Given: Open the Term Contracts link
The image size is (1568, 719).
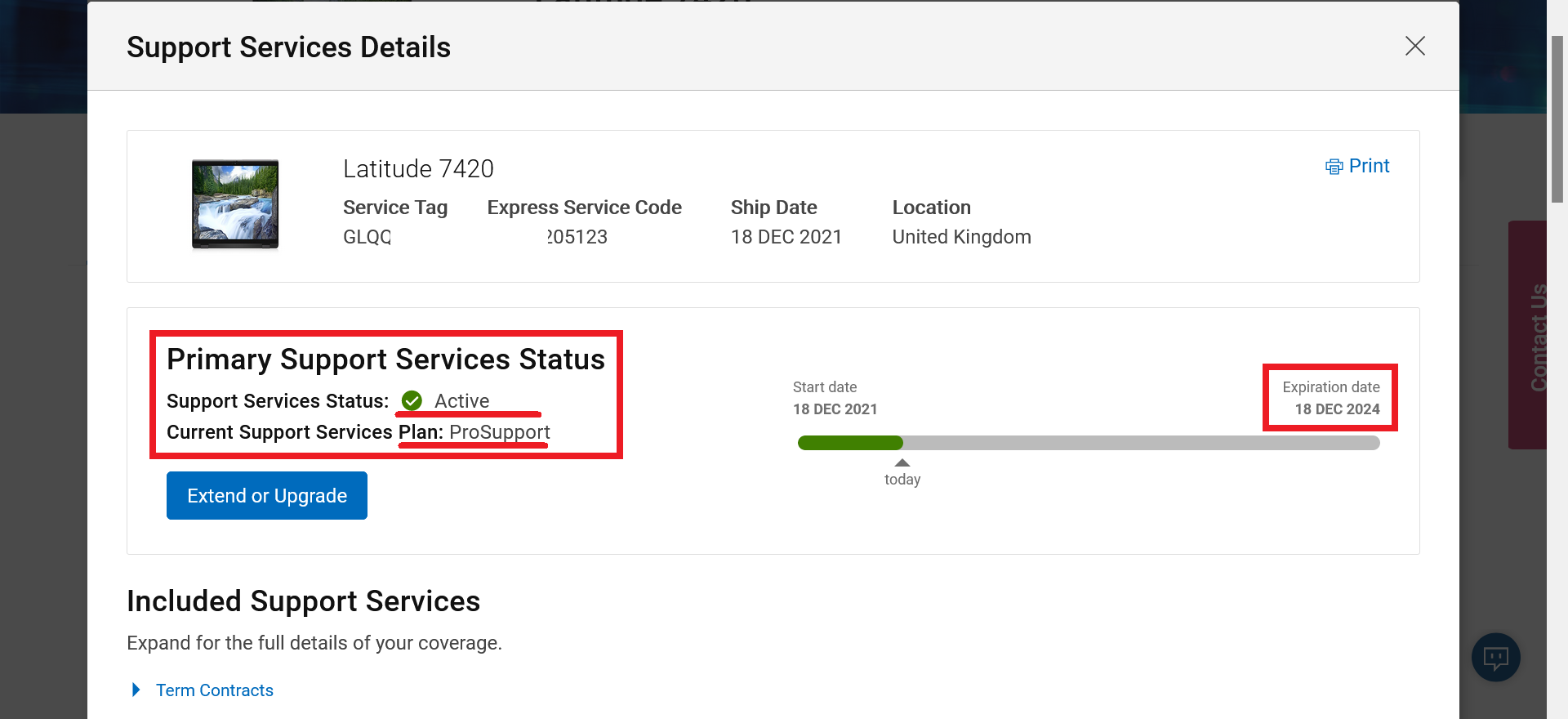Looking at the screenshot, I should [x=215, y=690].
